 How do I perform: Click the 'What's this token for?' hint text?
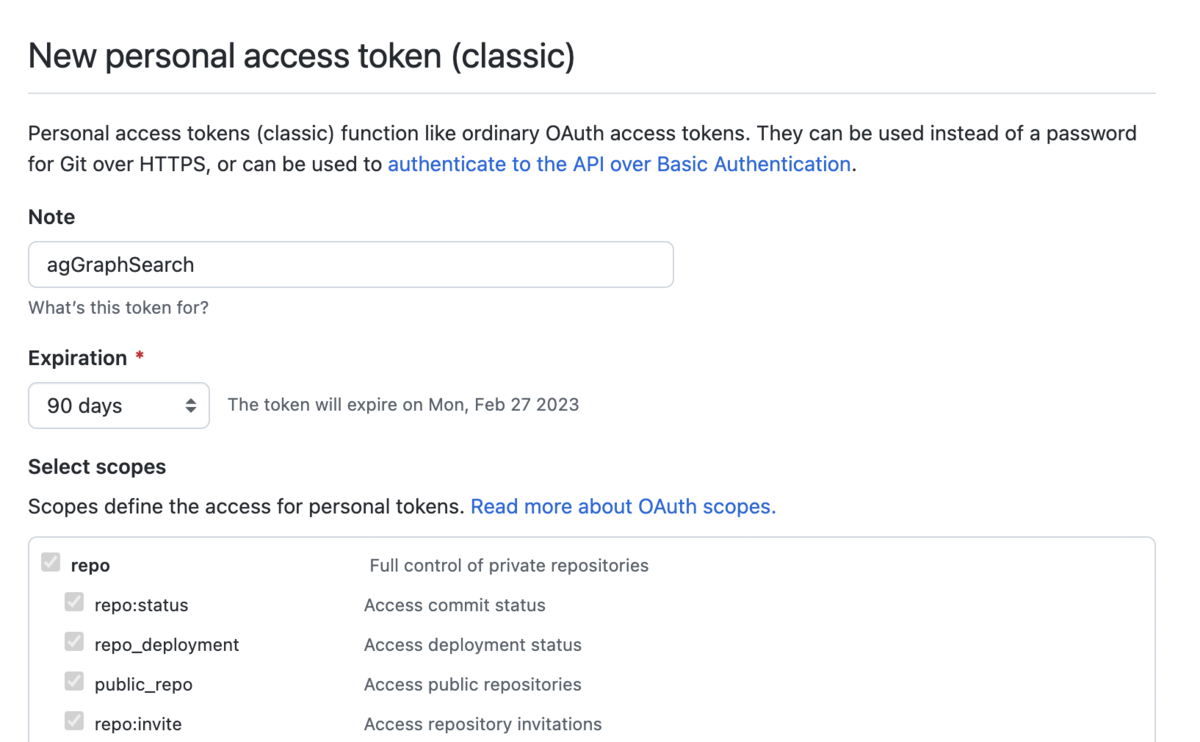(118, 308)
